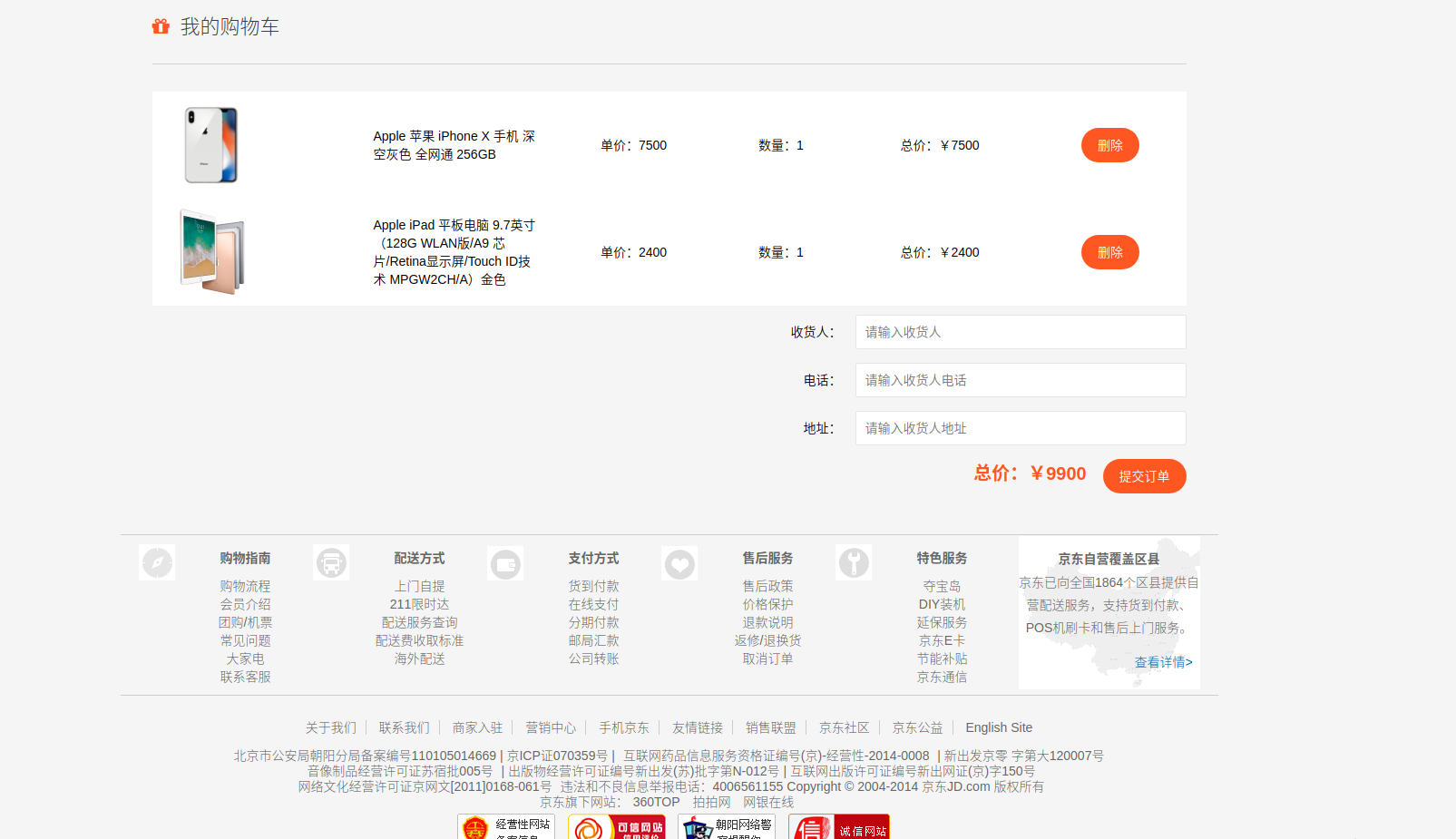1456x839 pixels.
Task: Open the iPhone X product thumbnail
Action: coord(211,145)
